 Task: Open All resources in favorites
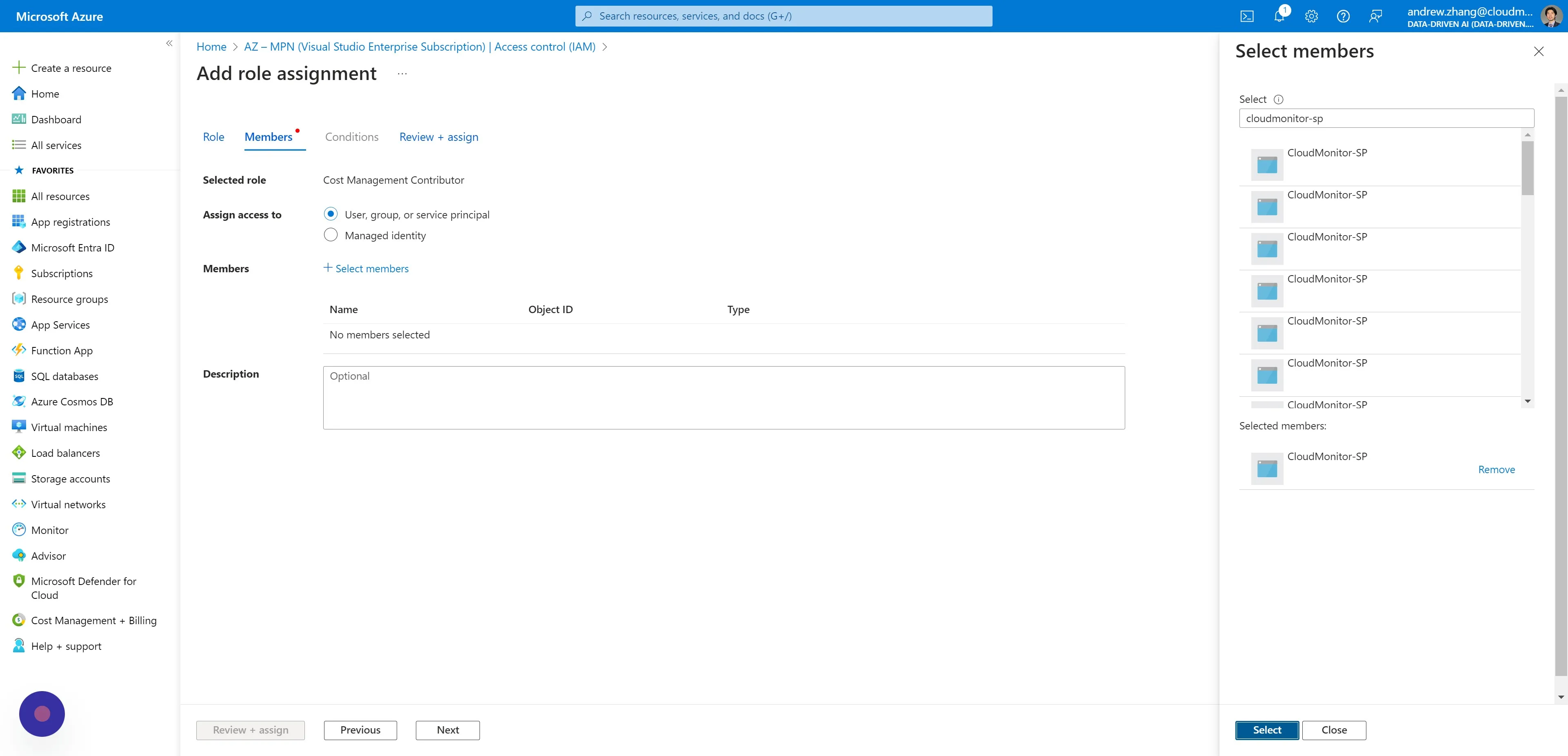tap(60, 196)
